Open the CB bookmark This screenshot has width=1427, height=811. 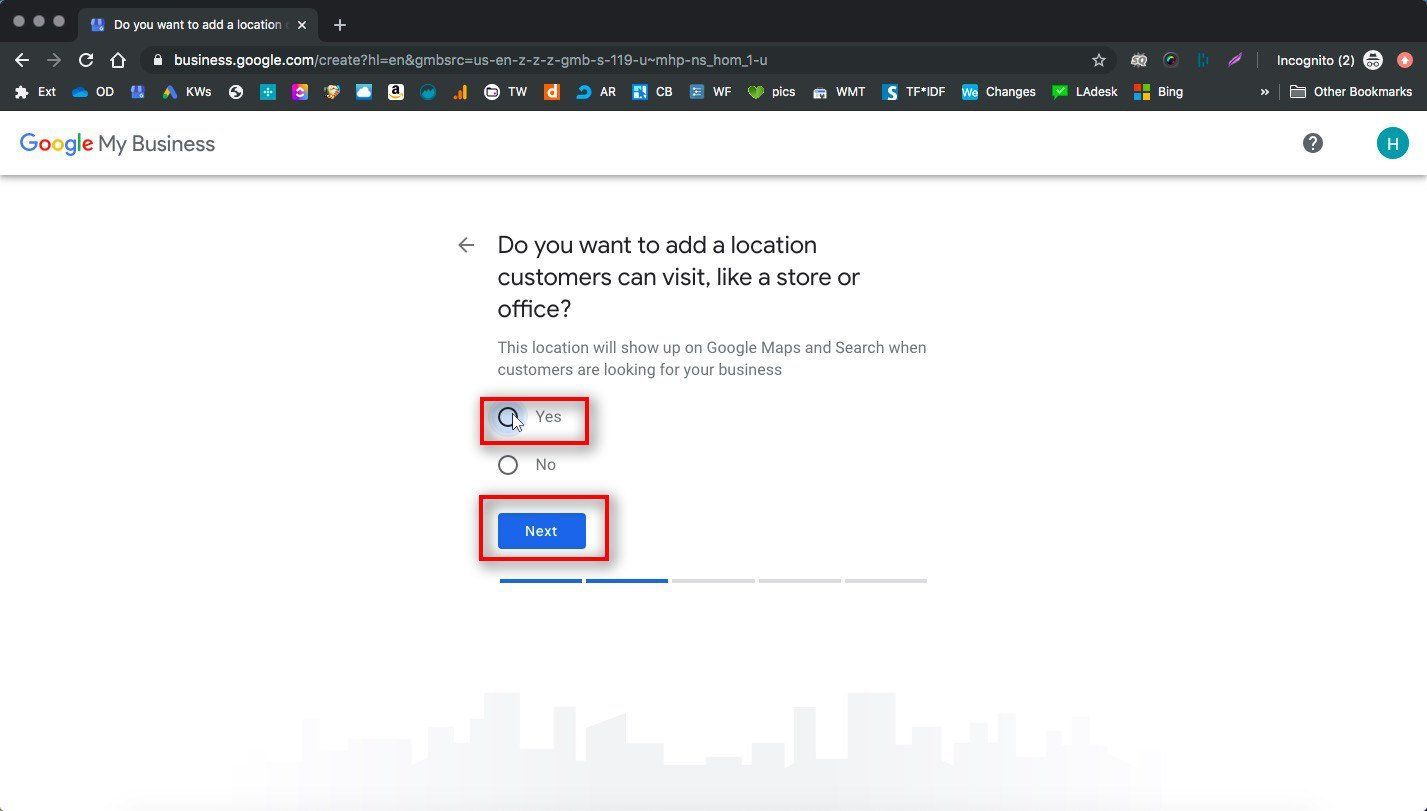(653, 92)
